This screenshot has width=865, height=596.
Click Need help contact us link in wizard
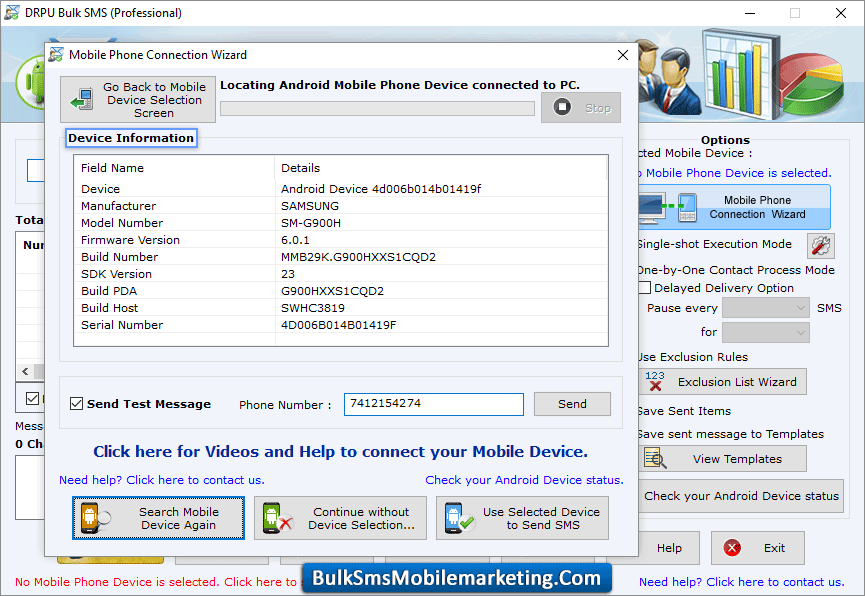[x=162, y=480]
